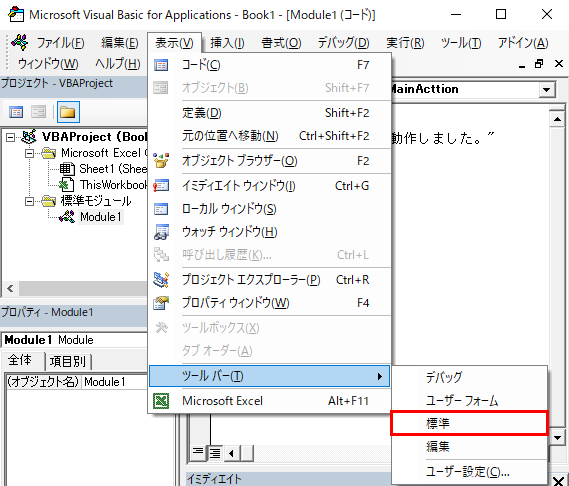Toggle the 編集 toolbar
Image resolution: width=569 pixels, height=486 pixels.
(x=469, y=446)
